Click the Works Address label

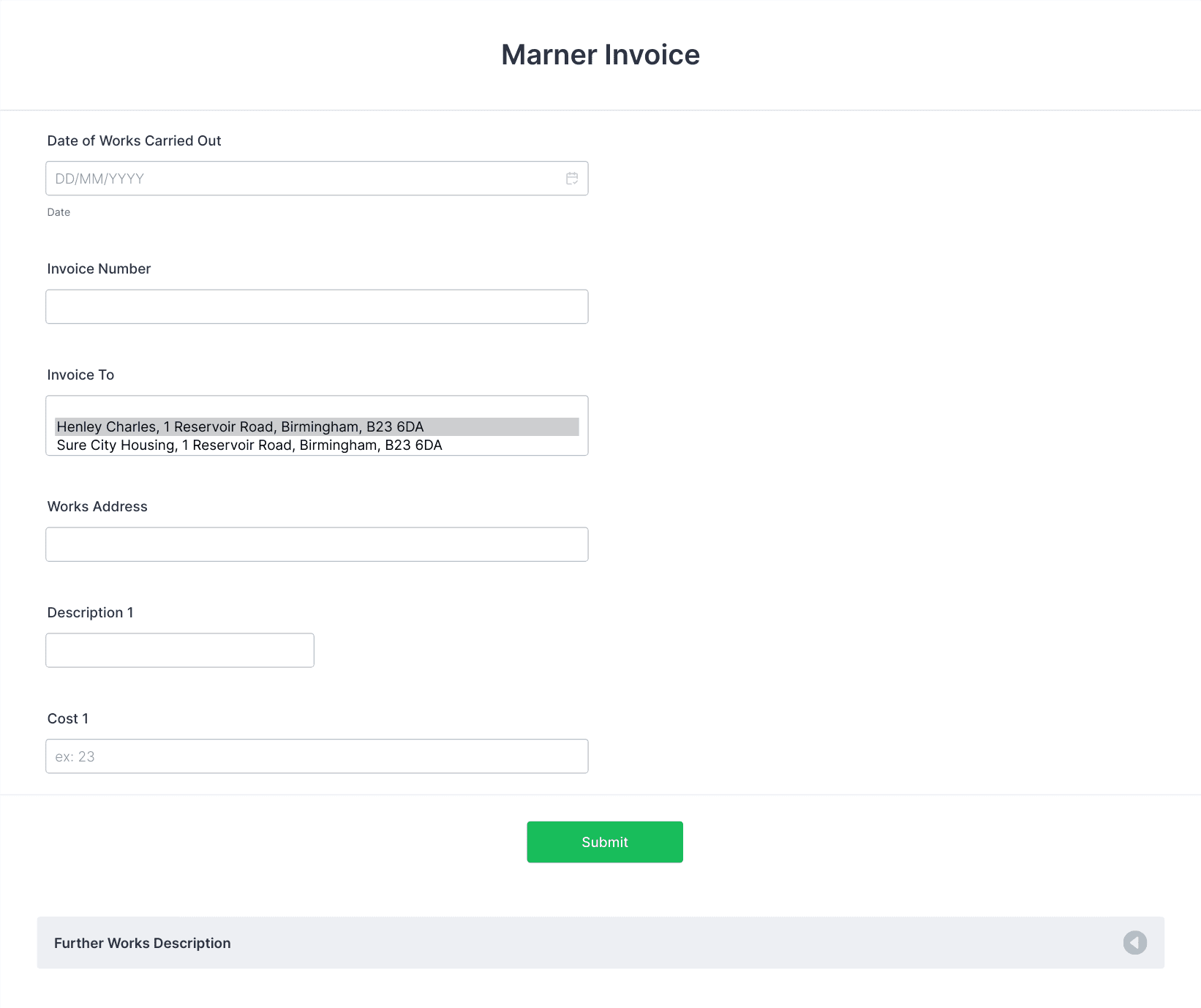97,506
